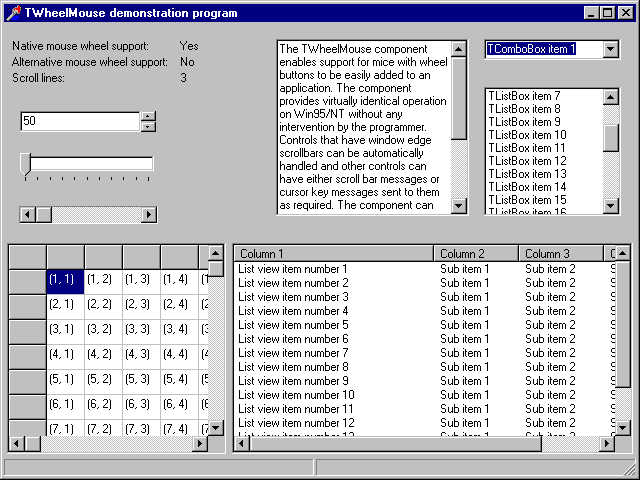Select TListBox item 7
The height and width of the screenshot is (480, 640).
click(x=544, y=96)
